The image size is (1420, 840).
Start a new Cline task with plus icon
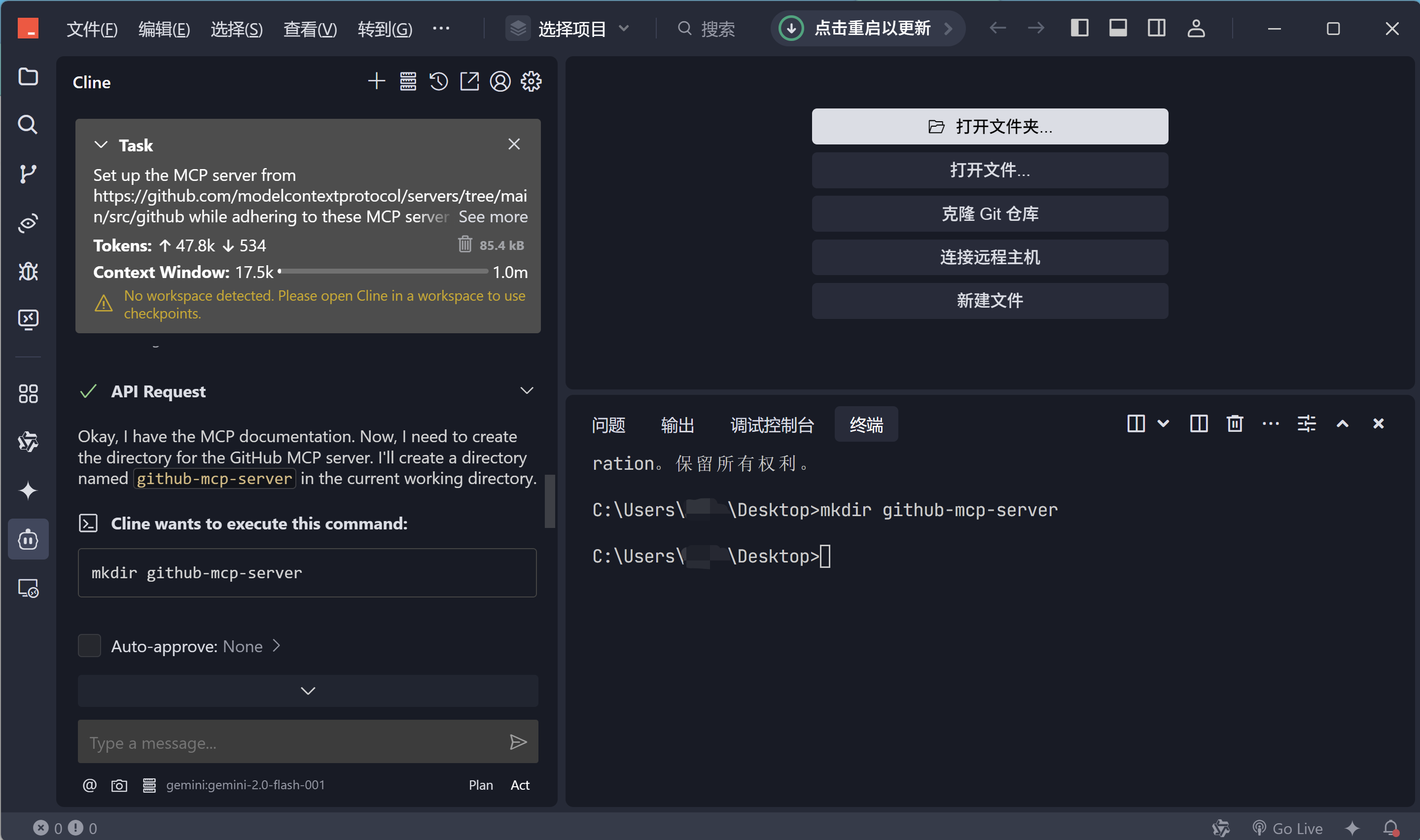376,81
